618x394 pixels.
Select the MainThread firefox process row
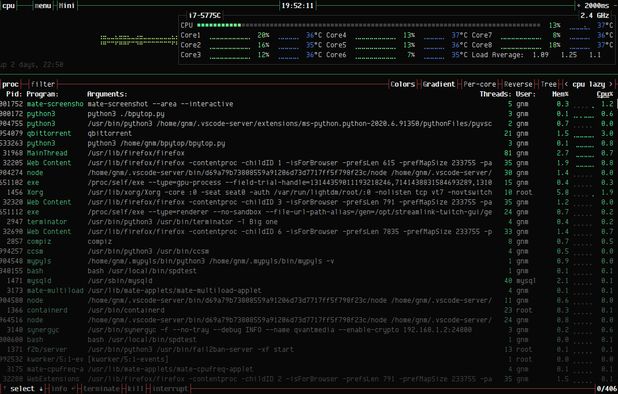(x=307, y=153)
